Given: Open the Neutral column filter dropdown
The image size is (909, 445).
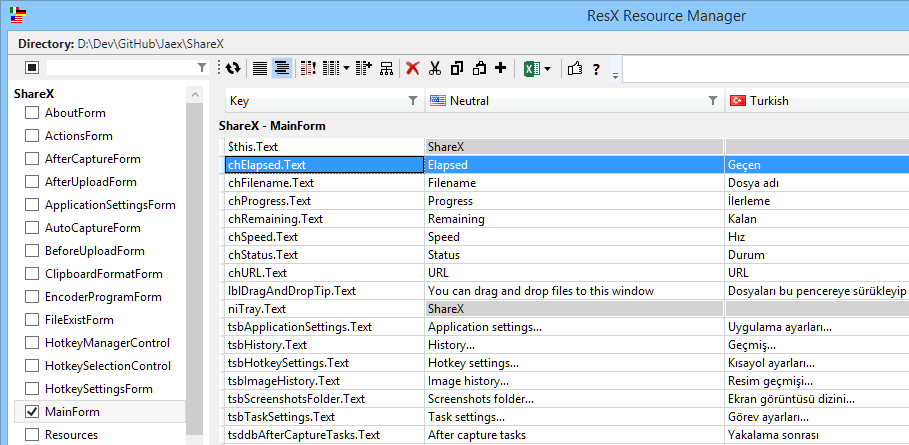Looking at the screenshot, I should pyautogui.click(x=713, y=101).
